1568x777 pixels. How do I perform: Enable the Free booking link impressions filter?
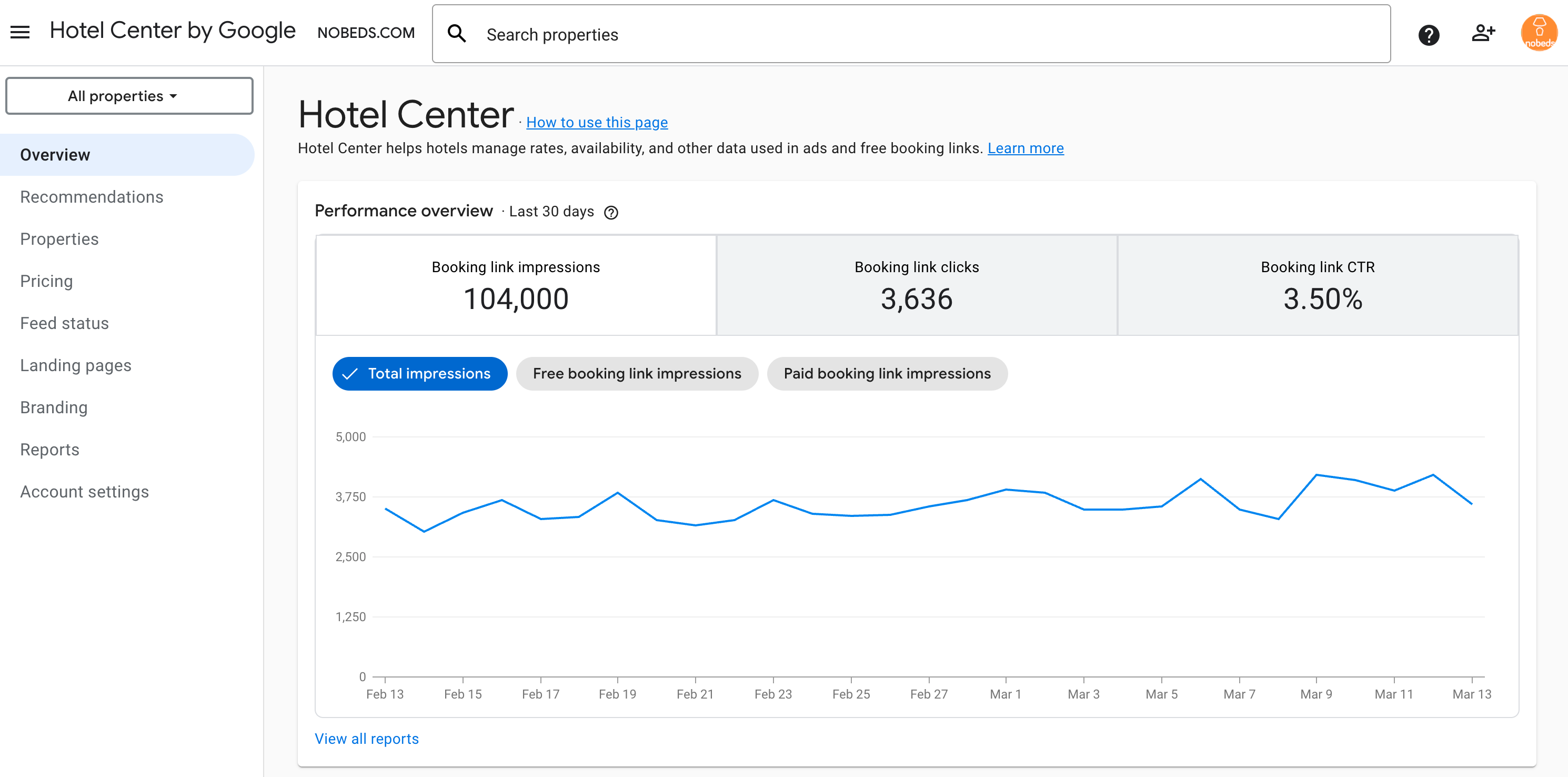(x=637, y=373)
